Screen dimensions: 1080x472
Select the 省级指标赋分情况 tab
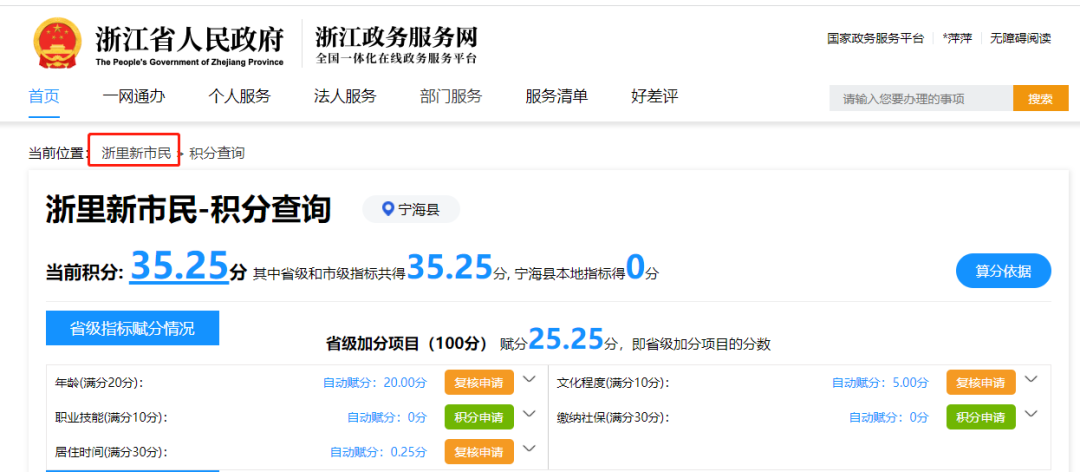(132, 328)
